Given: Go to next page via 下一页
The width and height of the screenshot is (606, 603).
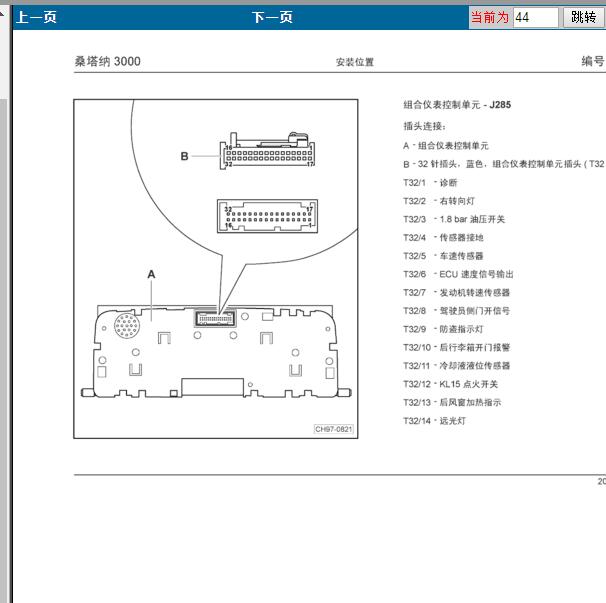Looking at the screenshot, I should (x=272, y=17).
